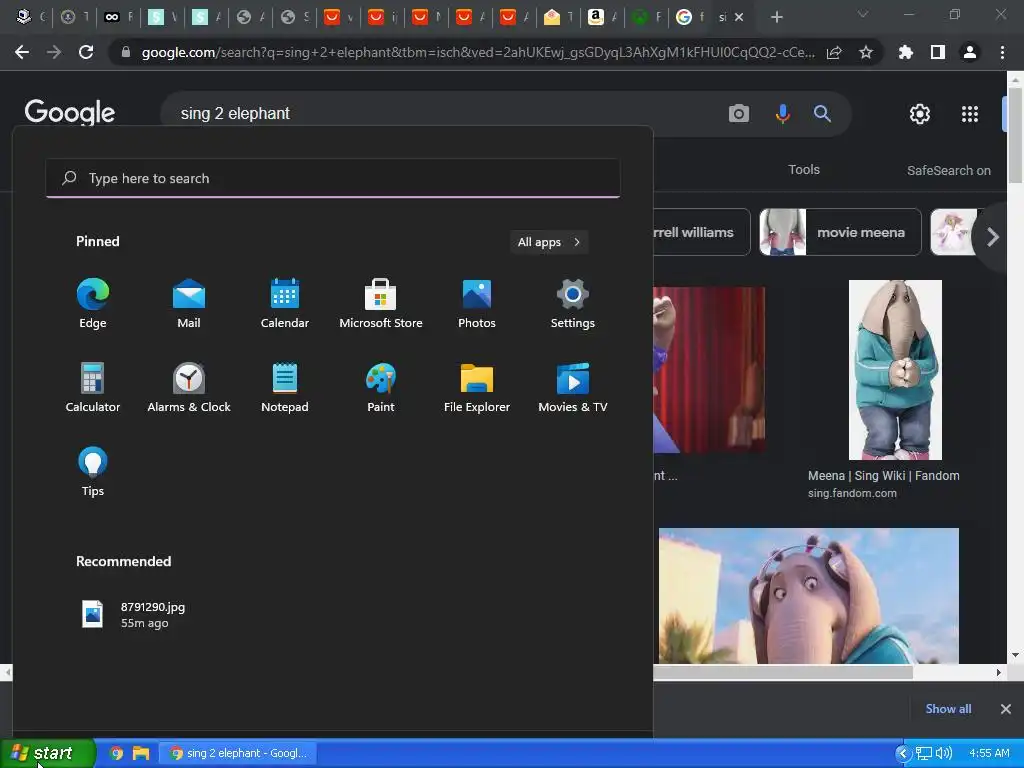Click 'Meena | Sing Wiki | Fandom' title
The height and width of the screenshot is (768, 1024).
[883, 475]
